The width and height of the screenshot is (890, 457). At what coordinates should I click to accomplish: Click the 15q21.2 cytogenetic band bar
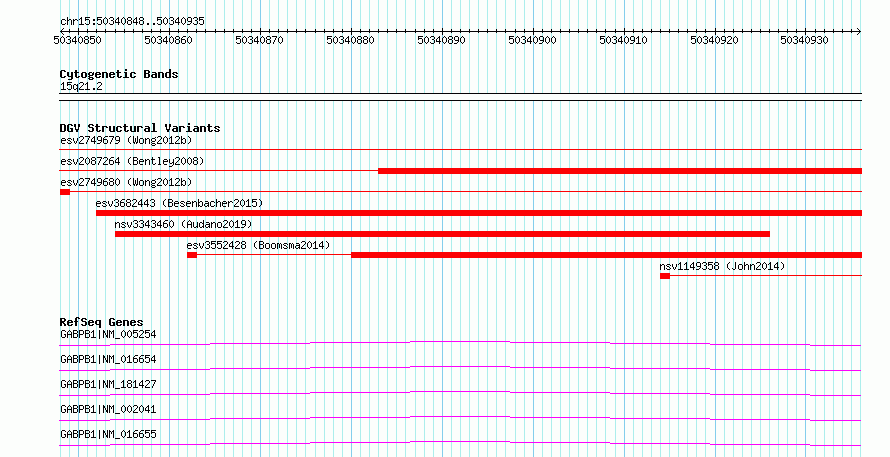pyautogui.click(x=460, y=97)
